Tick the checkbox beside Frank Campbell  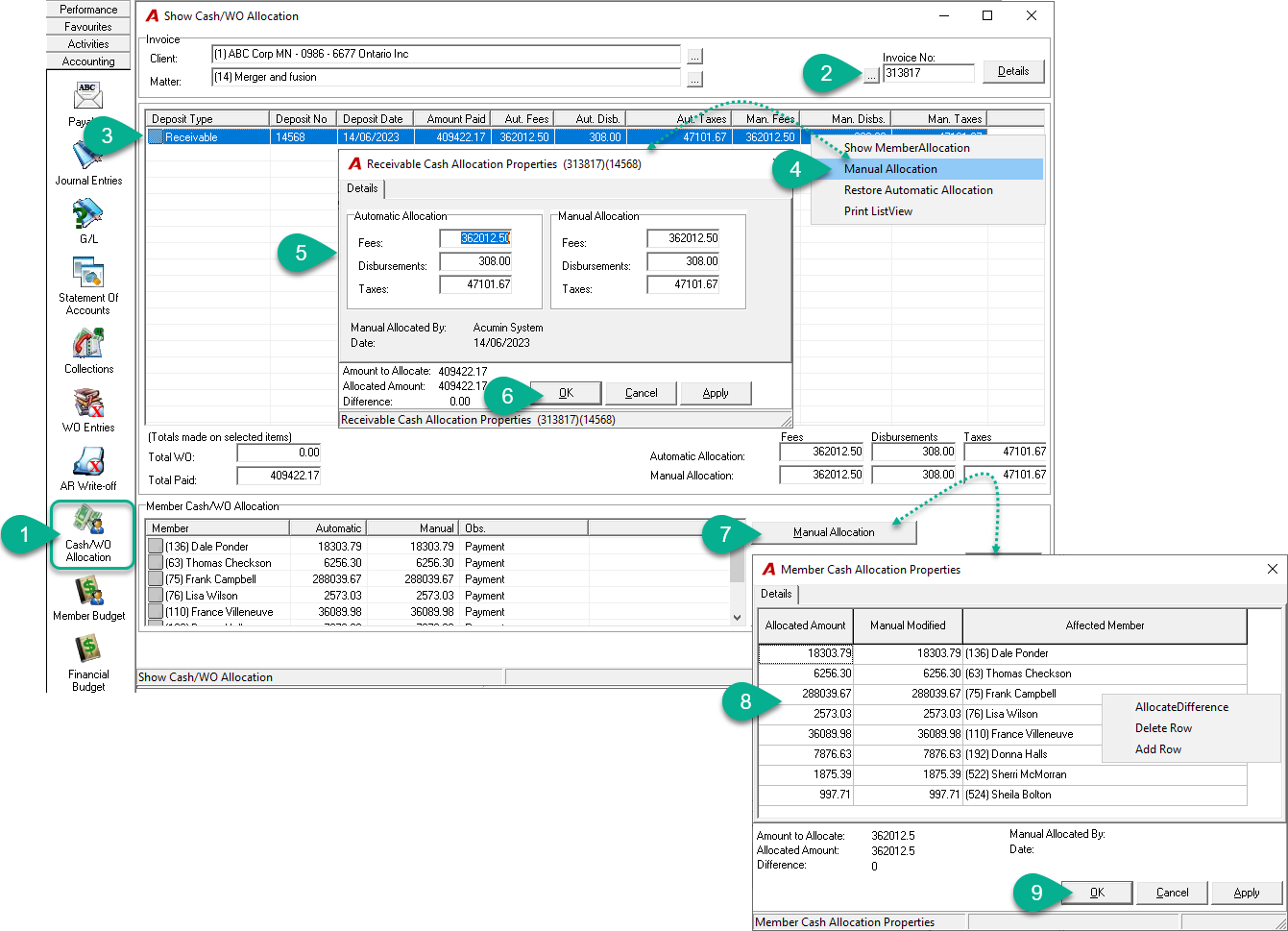(x=156, y=579)
